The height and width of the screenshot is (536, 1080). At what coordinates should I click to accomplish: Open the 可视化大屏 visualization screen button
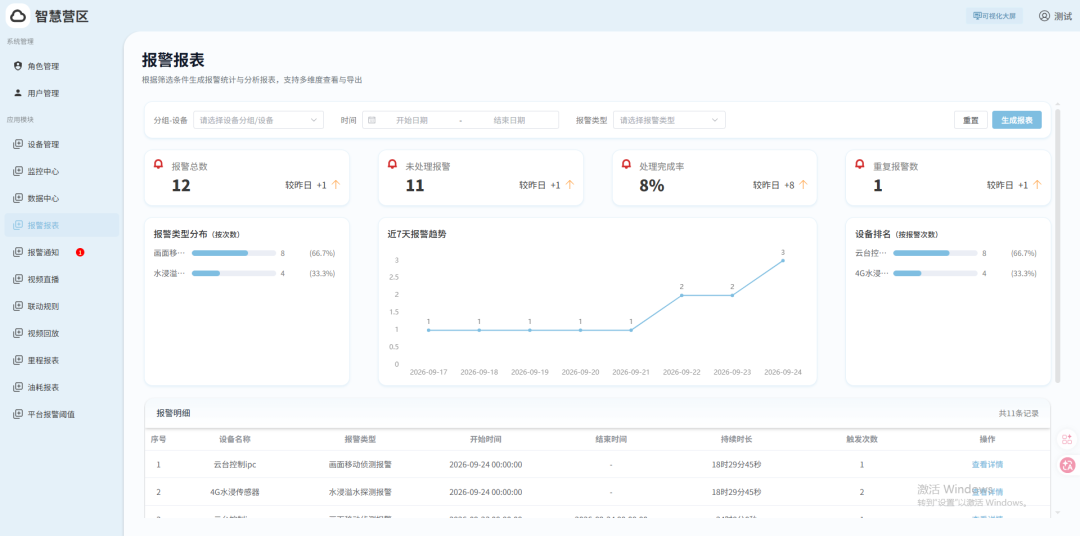coord(994,16)
